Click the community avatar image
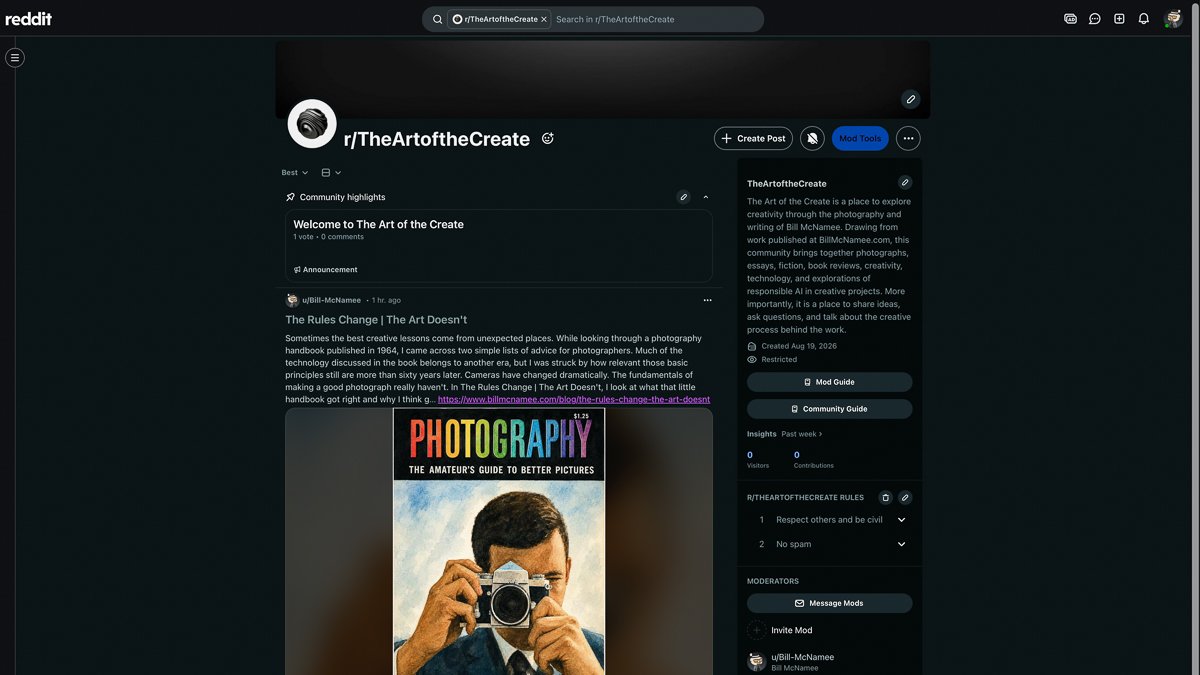Image resolution: width=1200 pixels, height=675 pixels. (x=312, y=124)
